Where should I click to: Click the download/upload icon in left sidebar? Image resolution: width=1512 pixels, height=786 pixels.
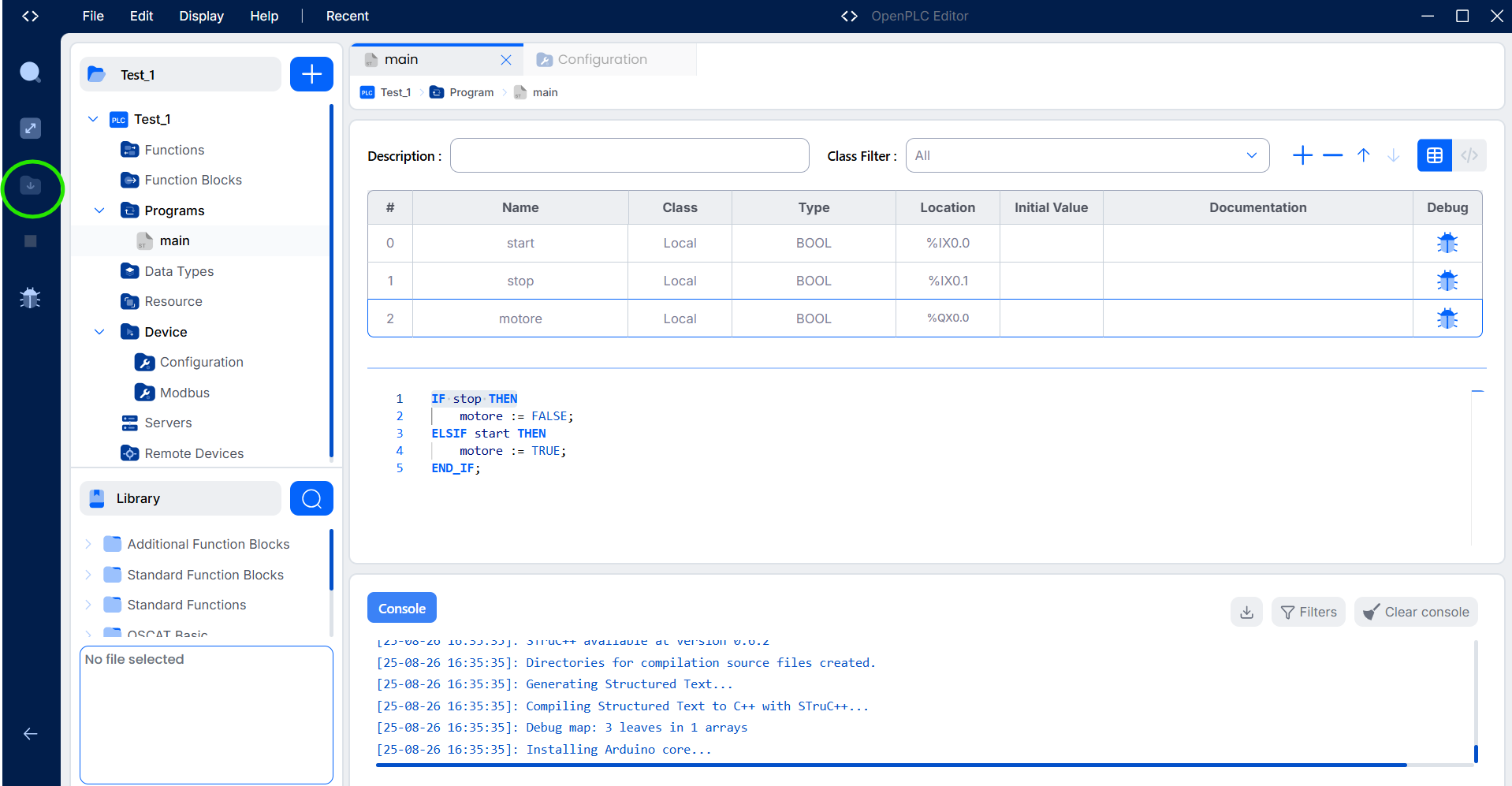tap(30, 186)
